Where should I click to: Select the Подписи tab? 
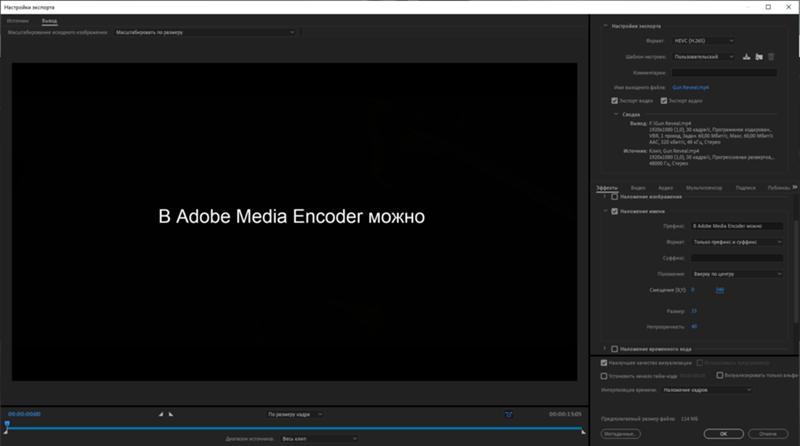pos(745,188)
